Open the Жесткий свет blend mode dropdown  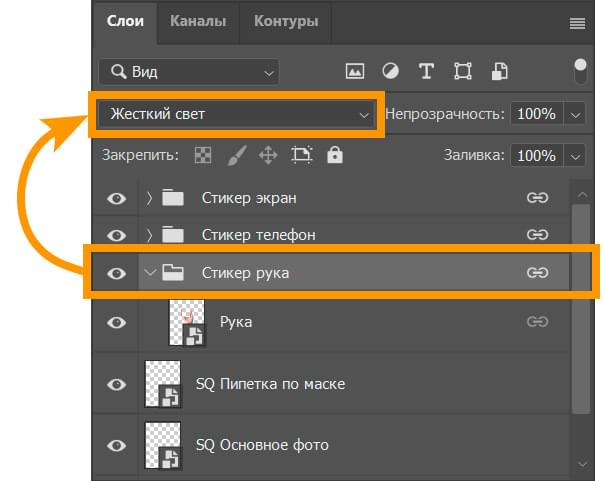(x=237, y=115)
